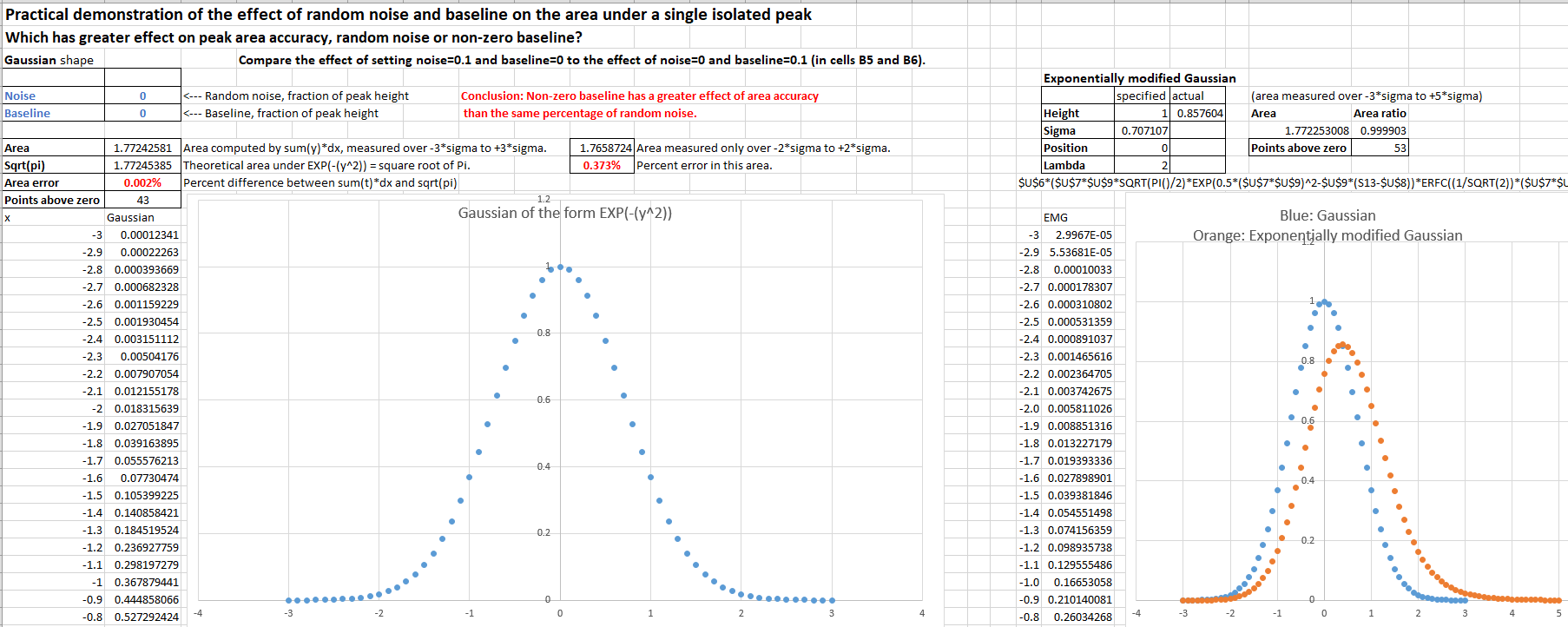Click the 'Orange: Exponentially modified Gaussian' chart title
This screenshot has height=627, width=1568.
(x=1327, y=235)
